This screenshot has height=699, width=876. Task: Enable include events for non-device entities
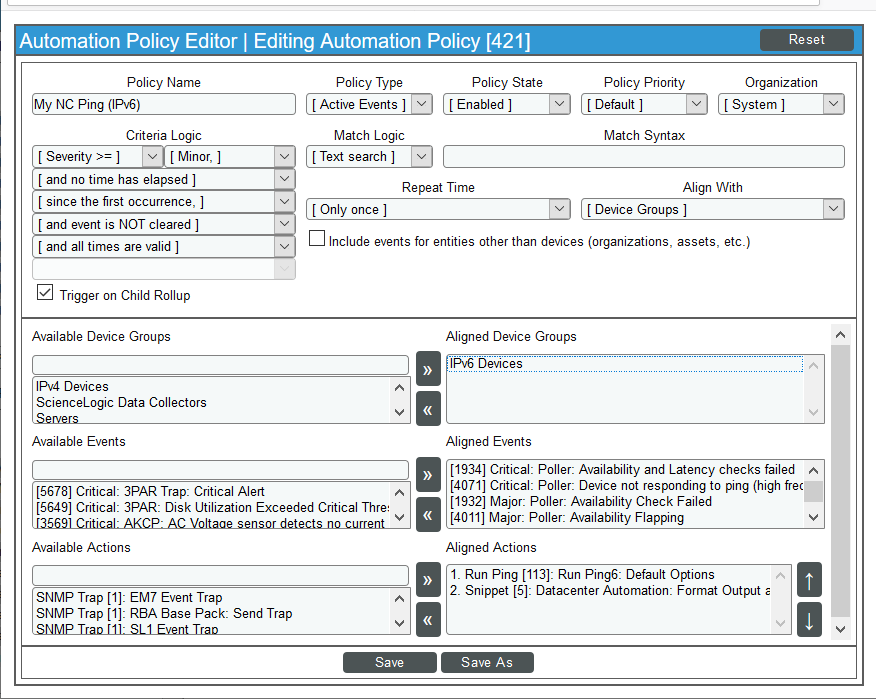pyautogui.click(x=317, y=240)
